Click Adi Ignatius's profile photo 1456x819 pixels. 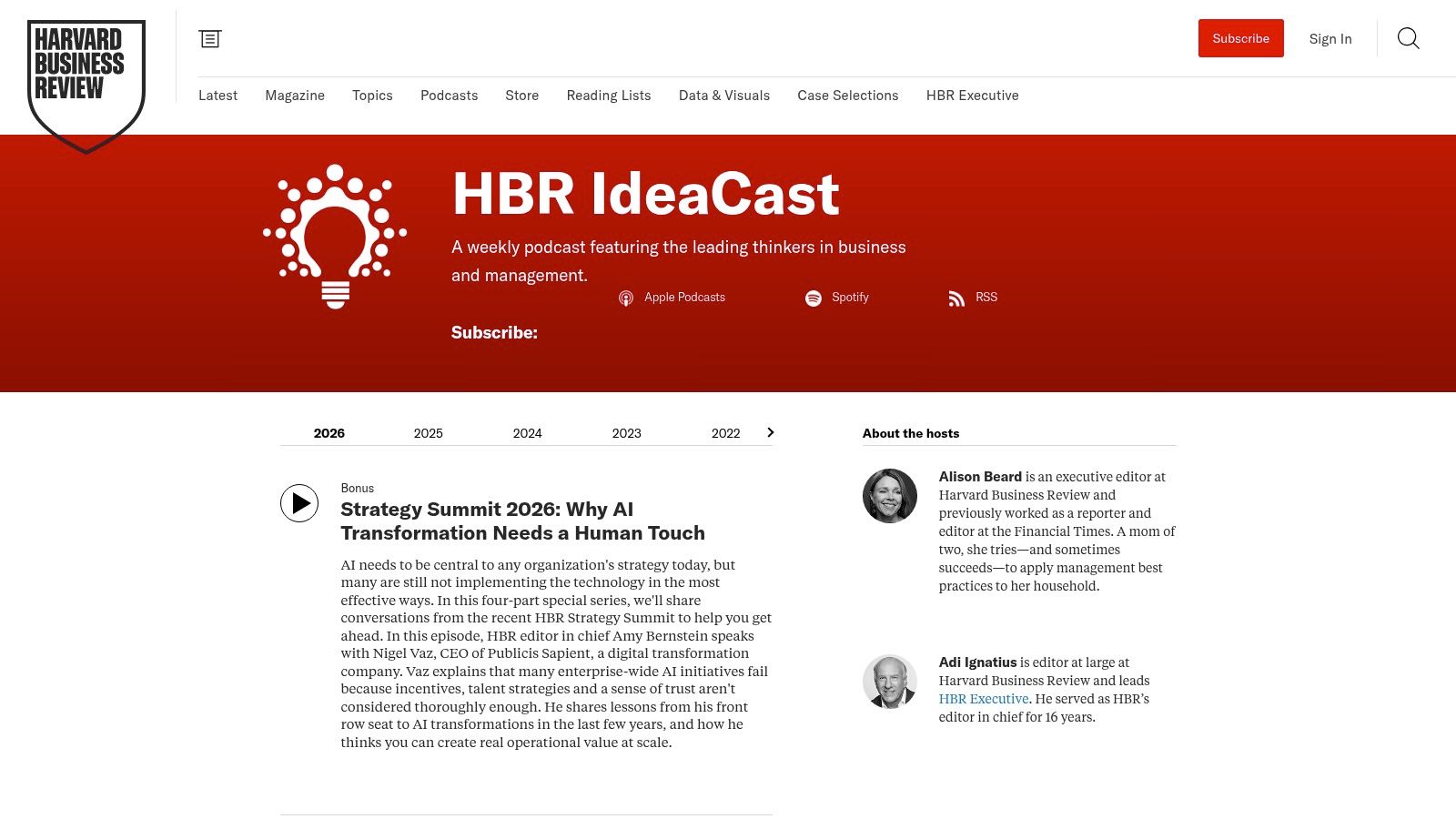(889, 681)
